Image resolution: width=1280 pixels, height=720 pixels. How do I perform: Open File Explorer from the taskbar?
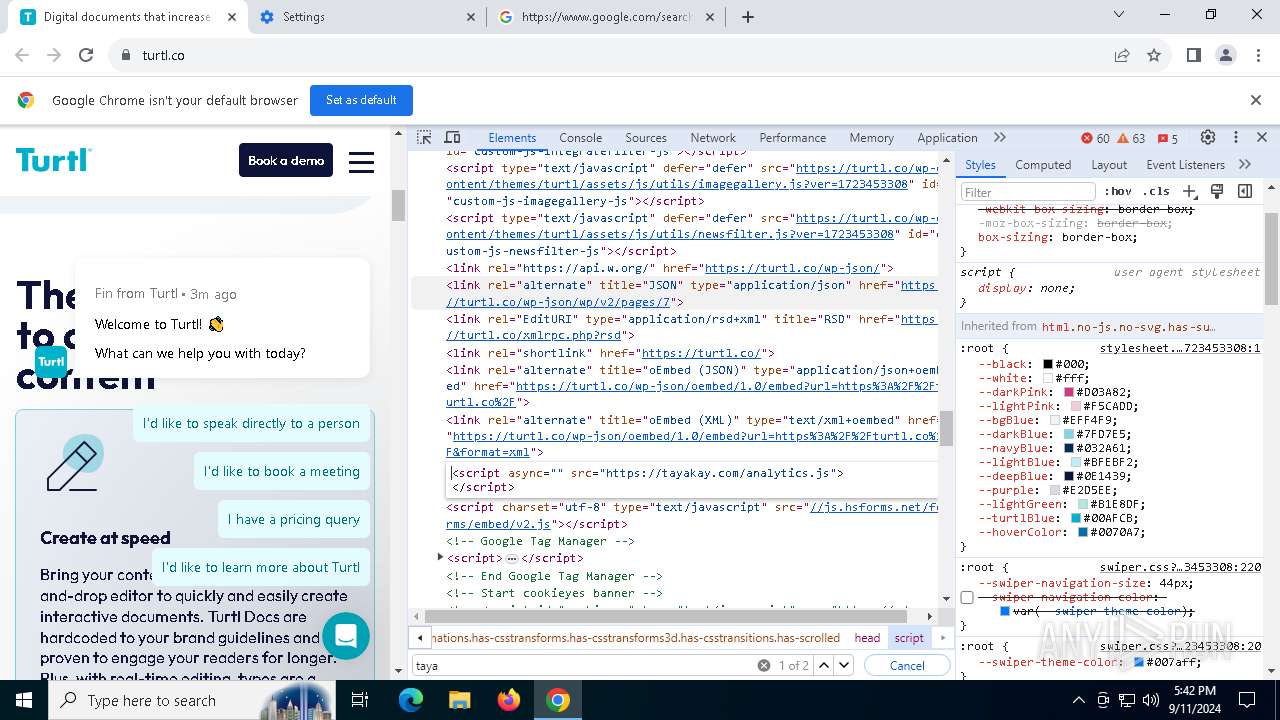[459, 700]
